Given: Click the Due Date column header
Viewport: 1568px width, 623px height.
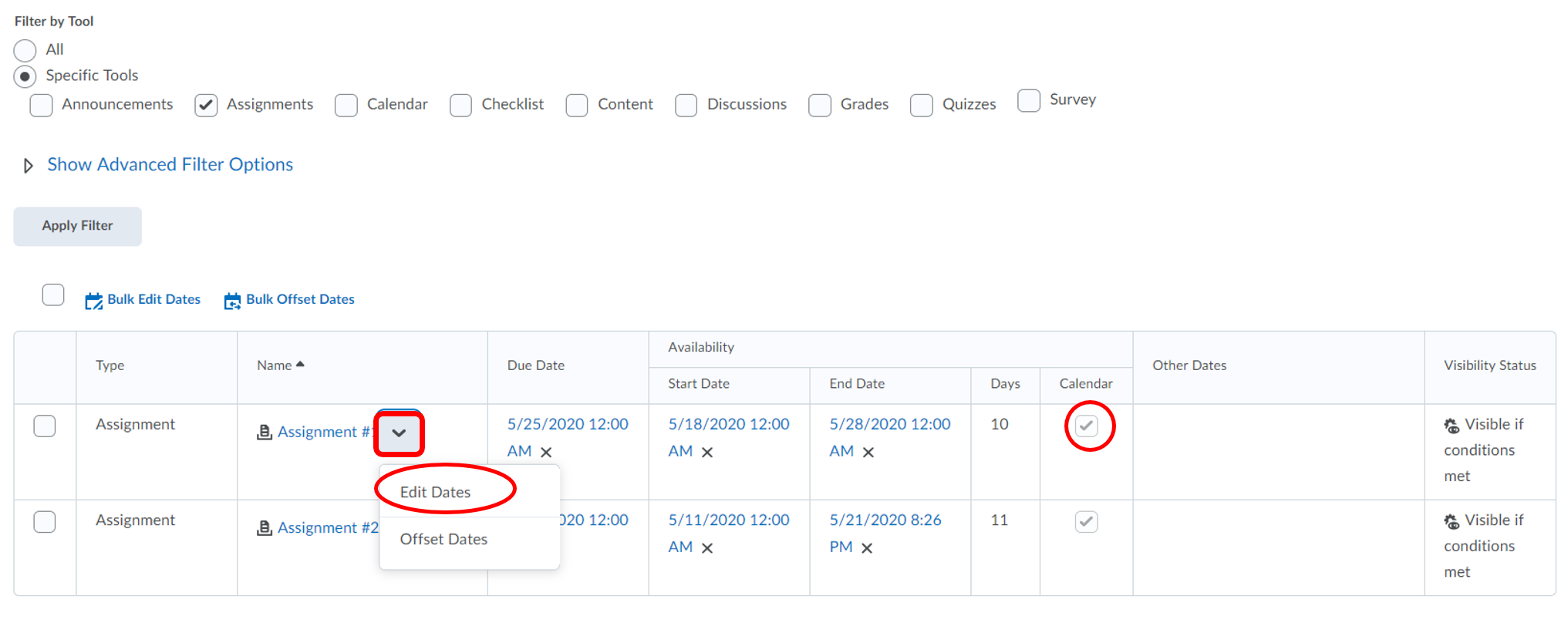Looking at the screenshot, I should (536, 365).
